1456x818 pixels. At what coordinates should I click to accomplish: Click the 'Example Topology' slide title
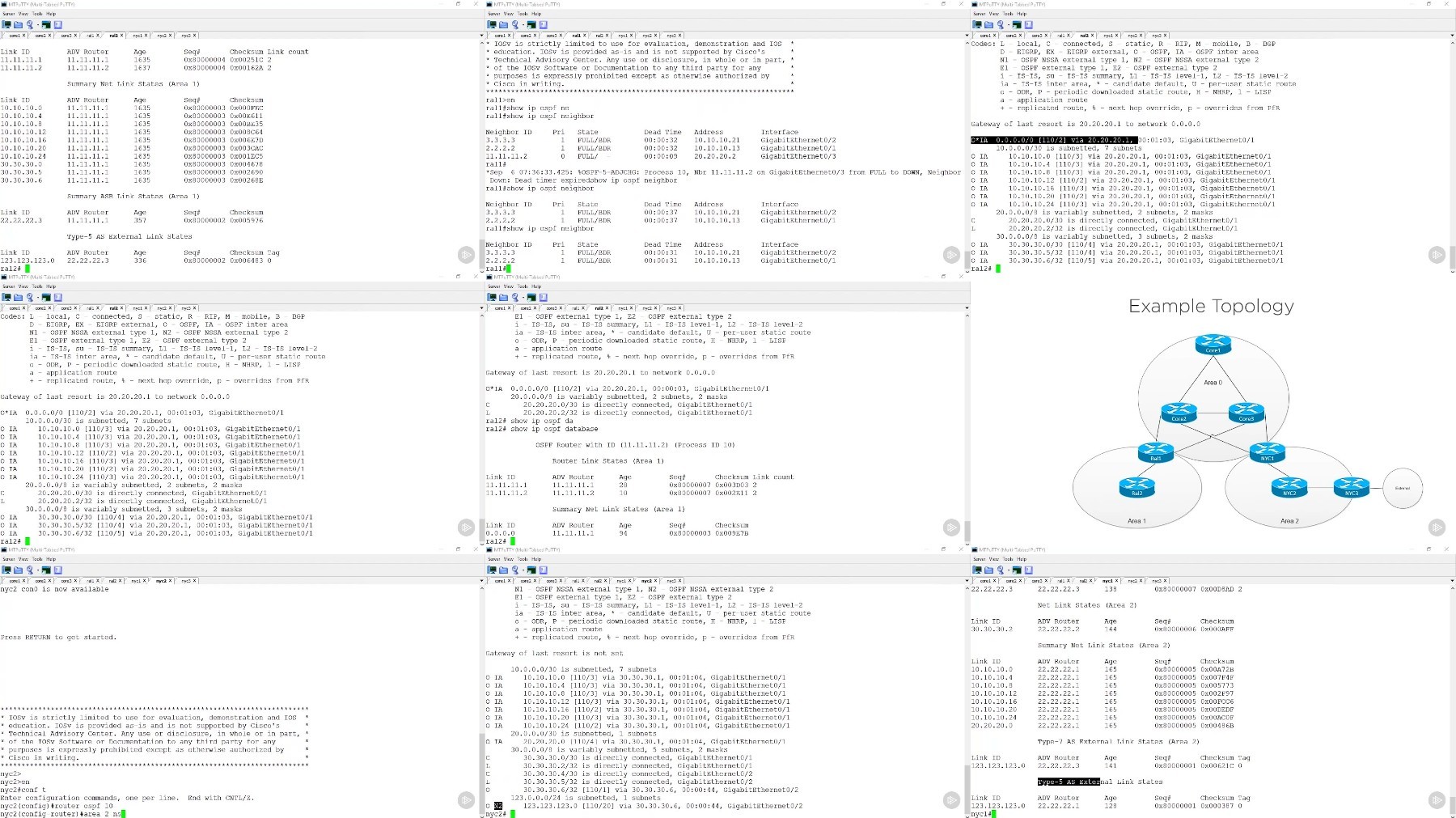[x=1211, y=307]
